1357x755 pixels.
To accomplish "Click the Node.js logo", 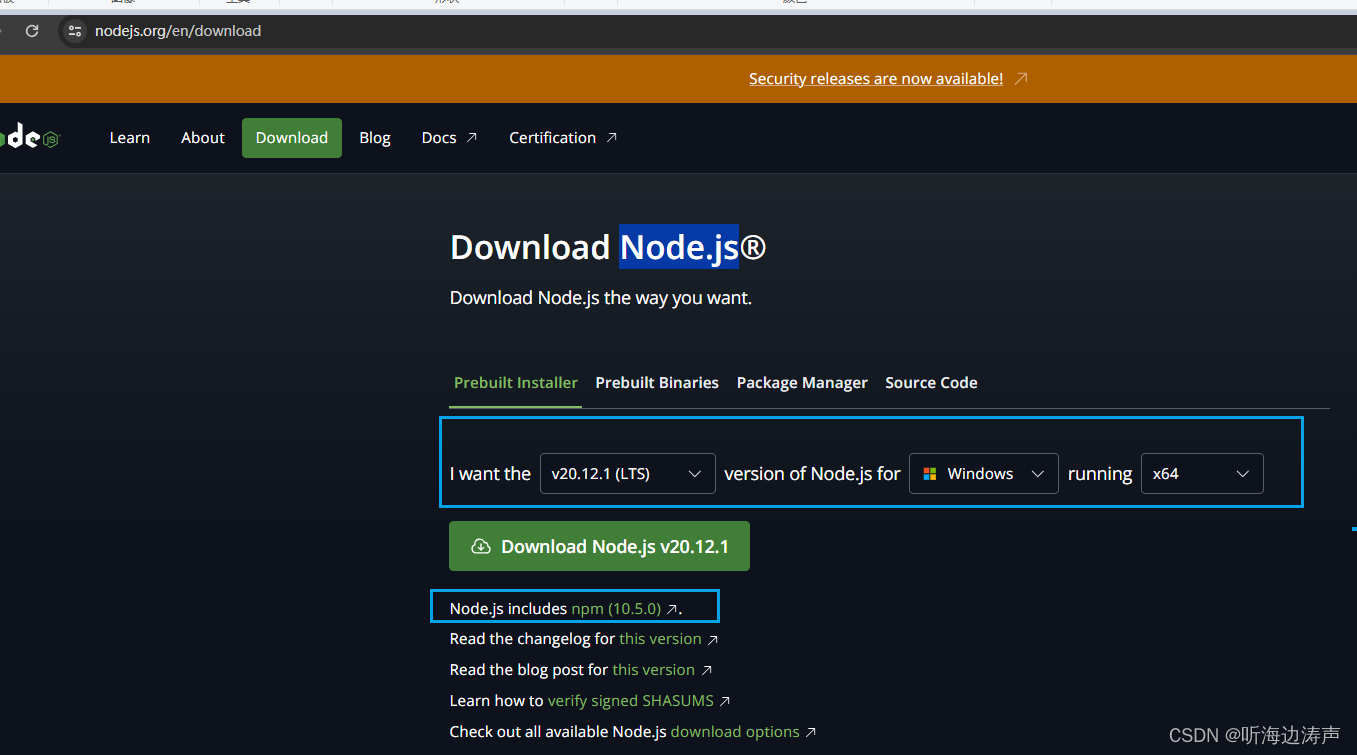I will [x=25, y=137].
